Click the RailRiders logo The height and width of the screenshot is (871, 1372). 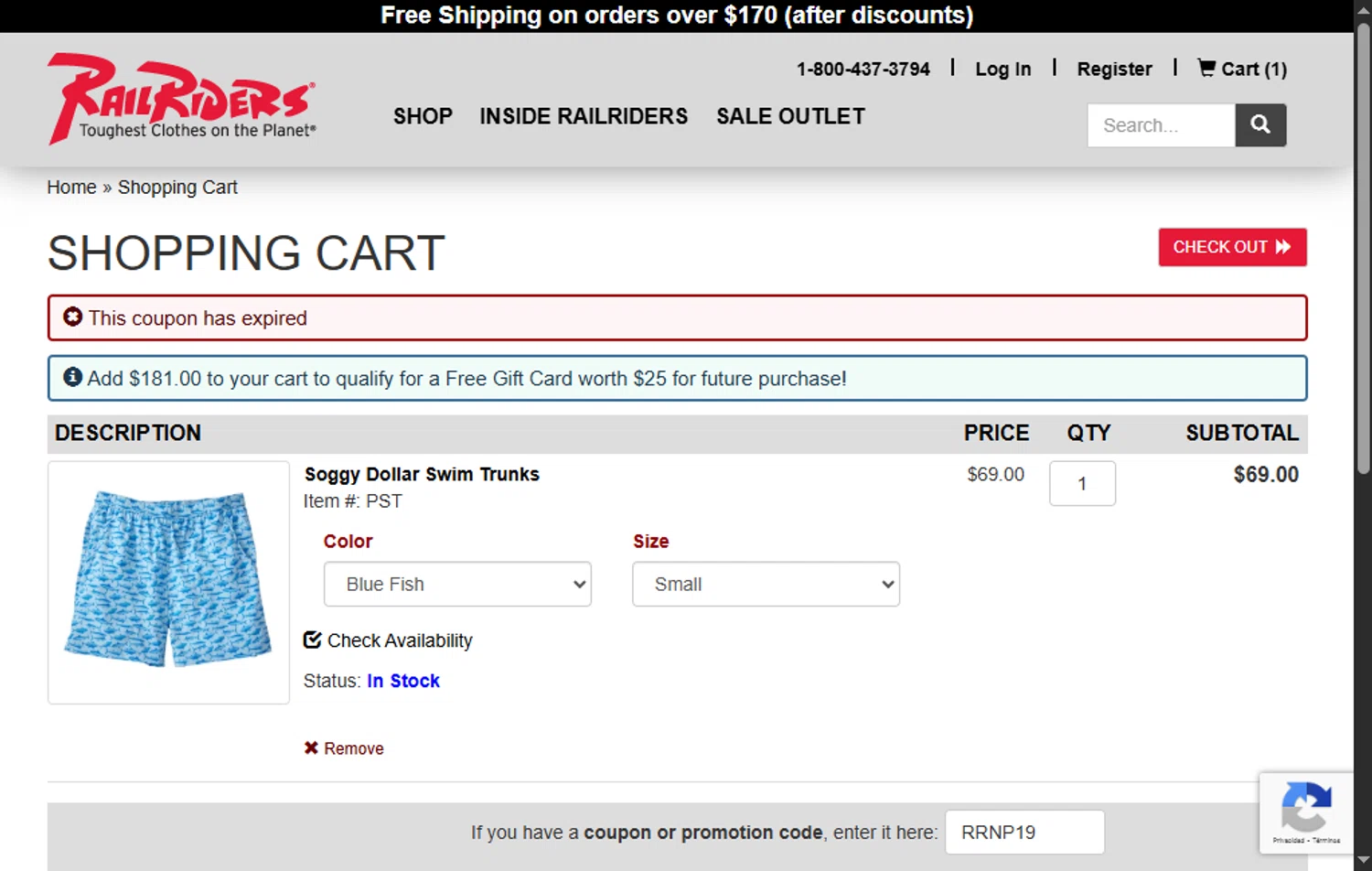click(182, 98)
